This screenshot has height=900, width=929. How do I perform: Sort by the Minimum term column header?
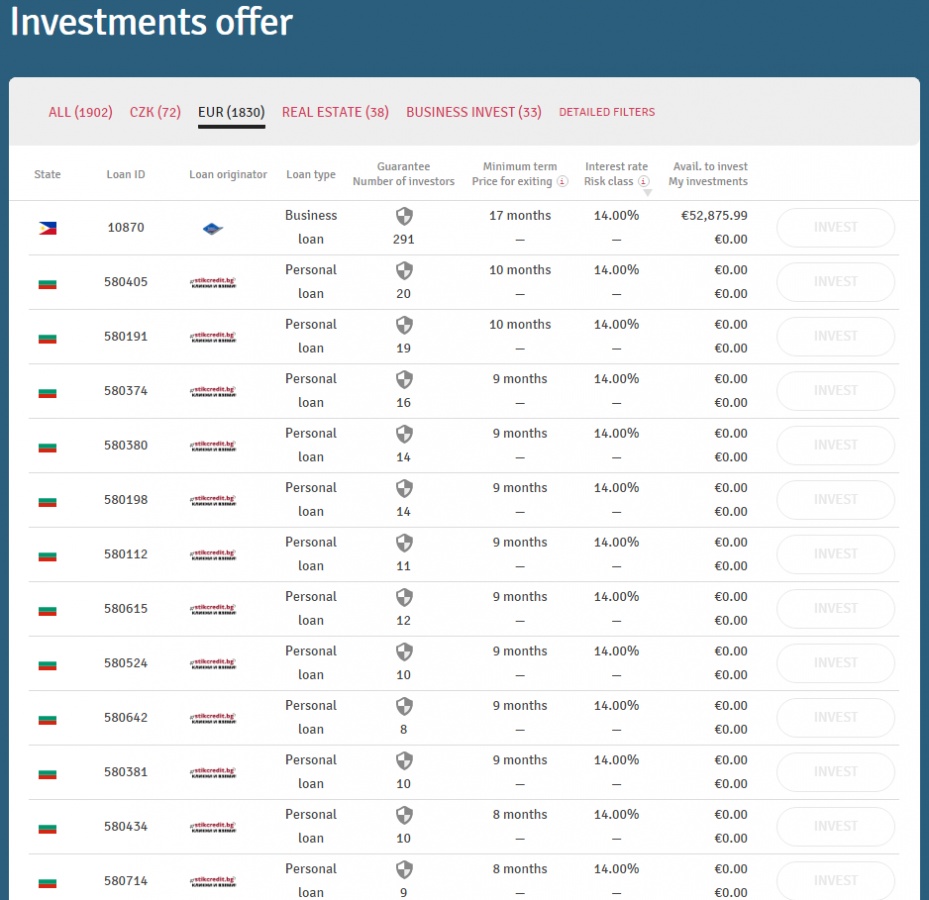coord(519,167)
